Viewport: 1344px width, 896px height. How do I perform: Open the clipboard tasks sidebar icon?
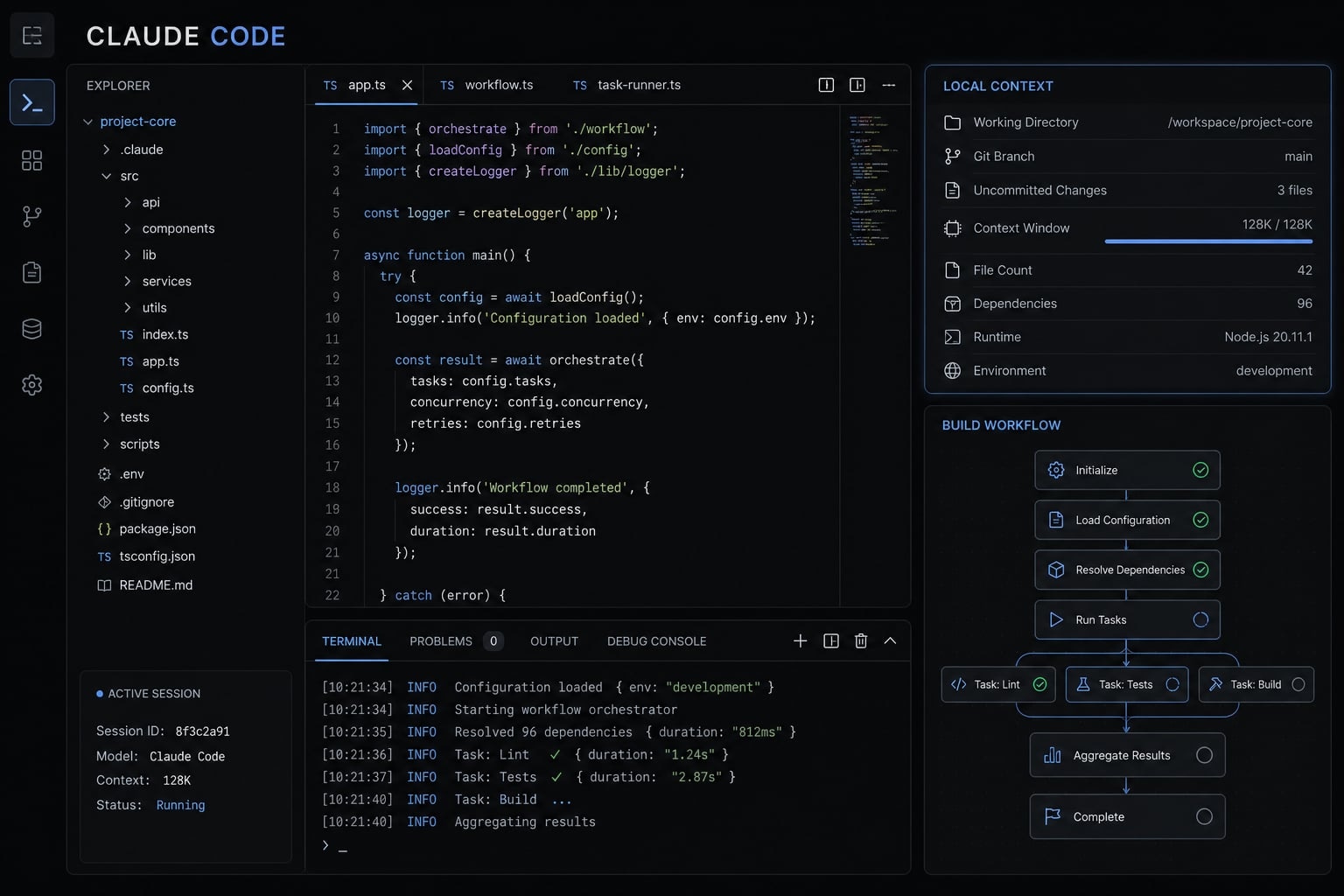coord(32,272)
